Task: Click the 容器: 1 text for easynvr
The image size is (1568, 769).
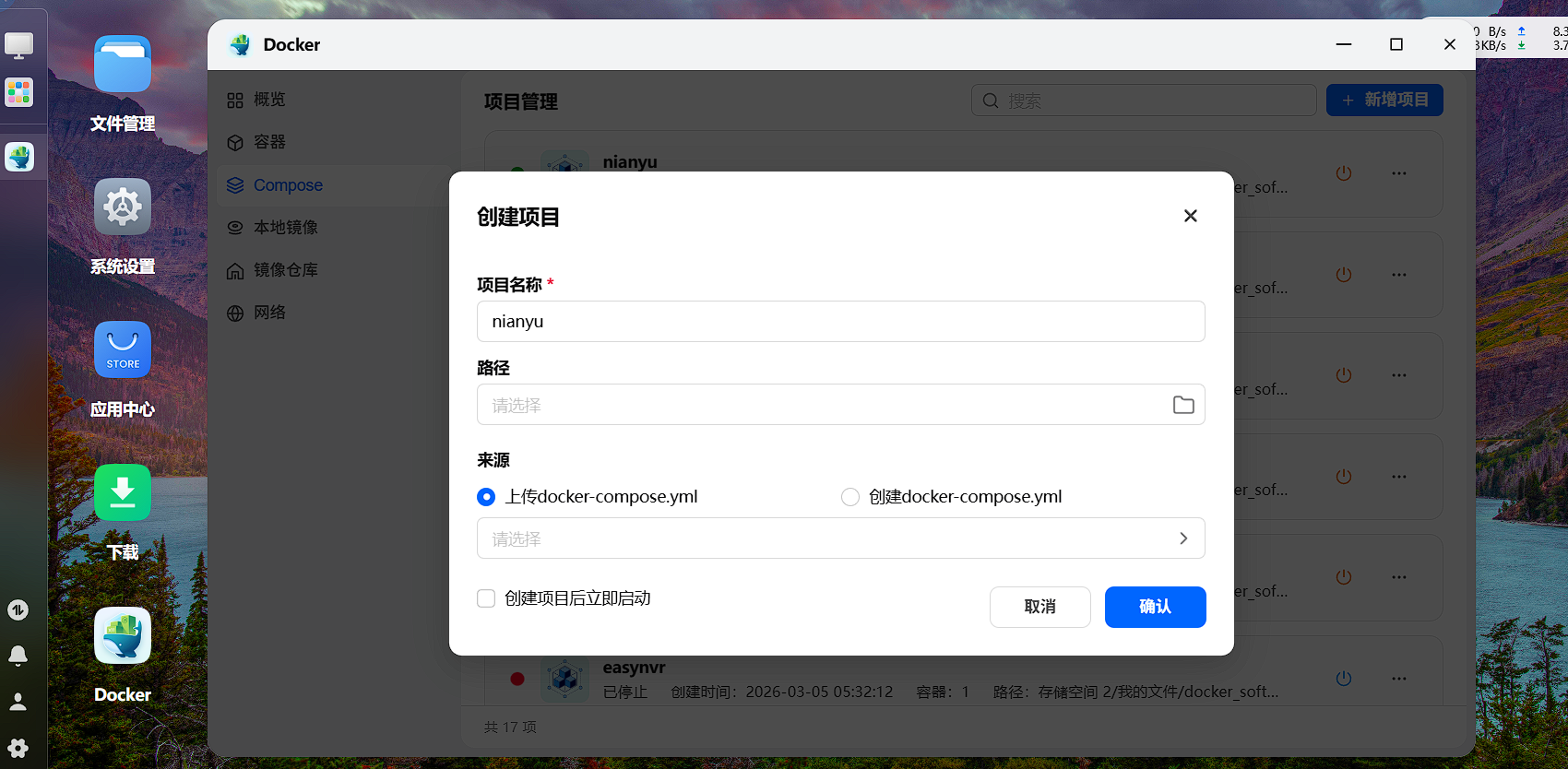Action: pyautogui.click(x=943, y=692)
